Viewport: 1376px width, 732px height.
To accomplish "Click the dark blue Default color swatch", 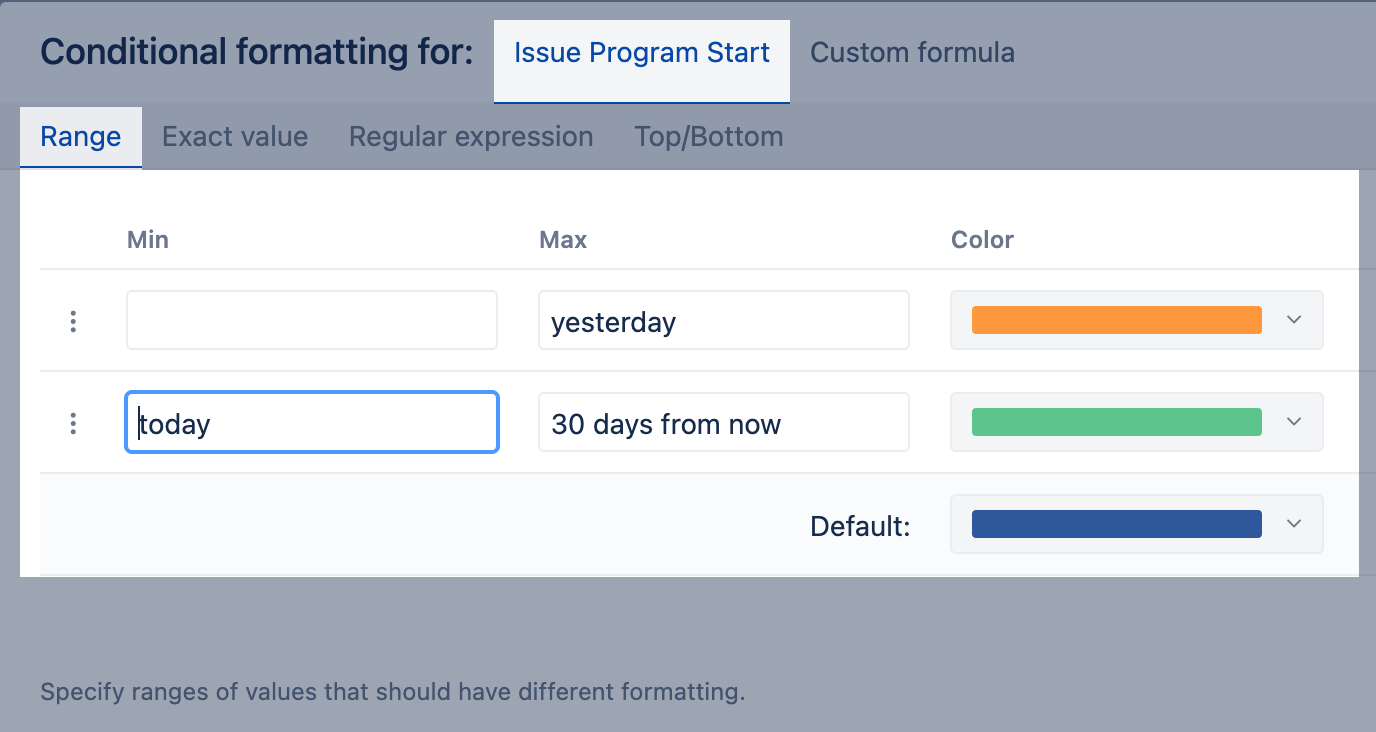I will point(1116,524).
